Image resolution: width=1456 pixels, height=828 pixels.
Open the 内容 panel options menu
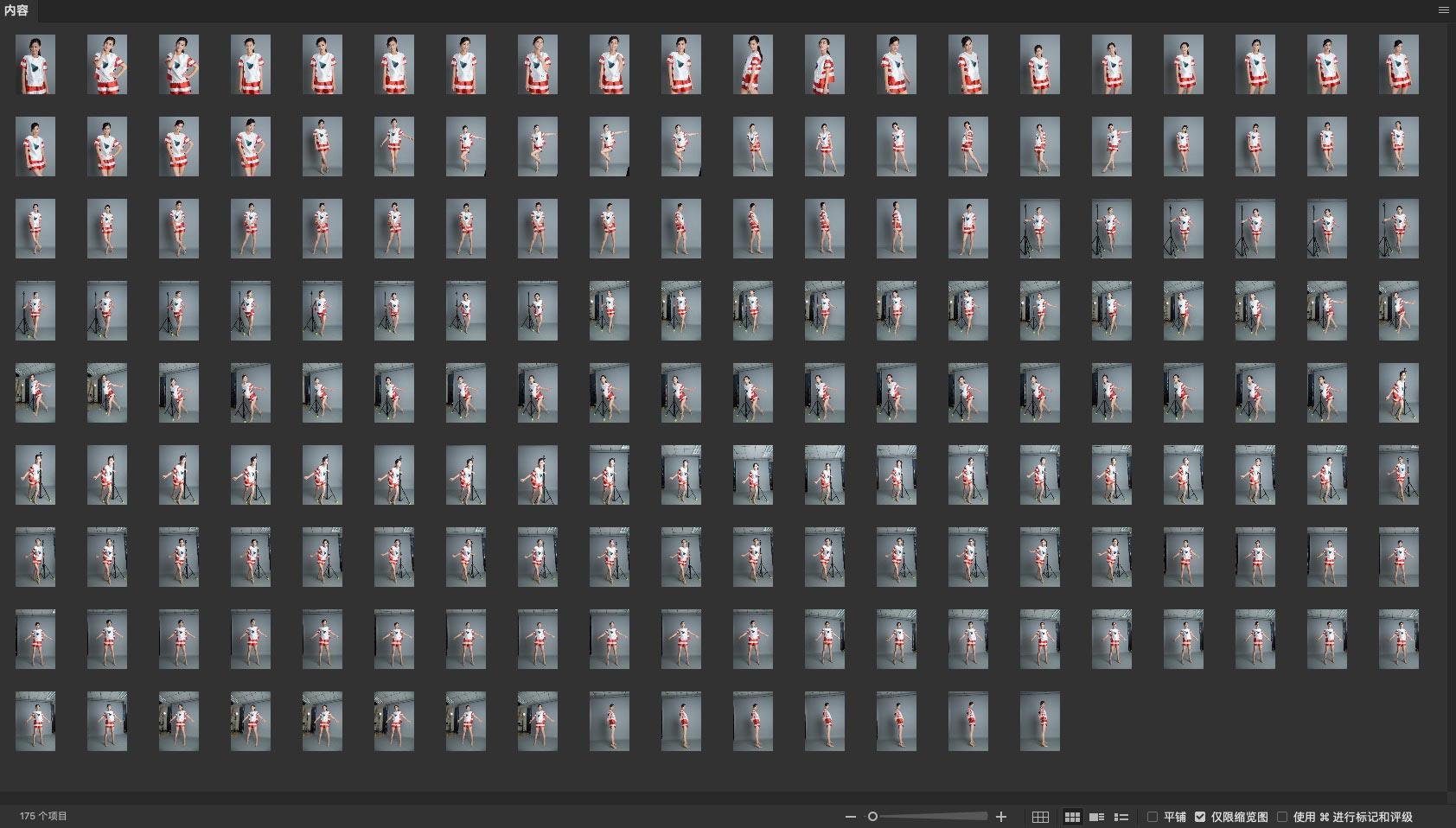pyautogui.click(x=1443, y=10)
